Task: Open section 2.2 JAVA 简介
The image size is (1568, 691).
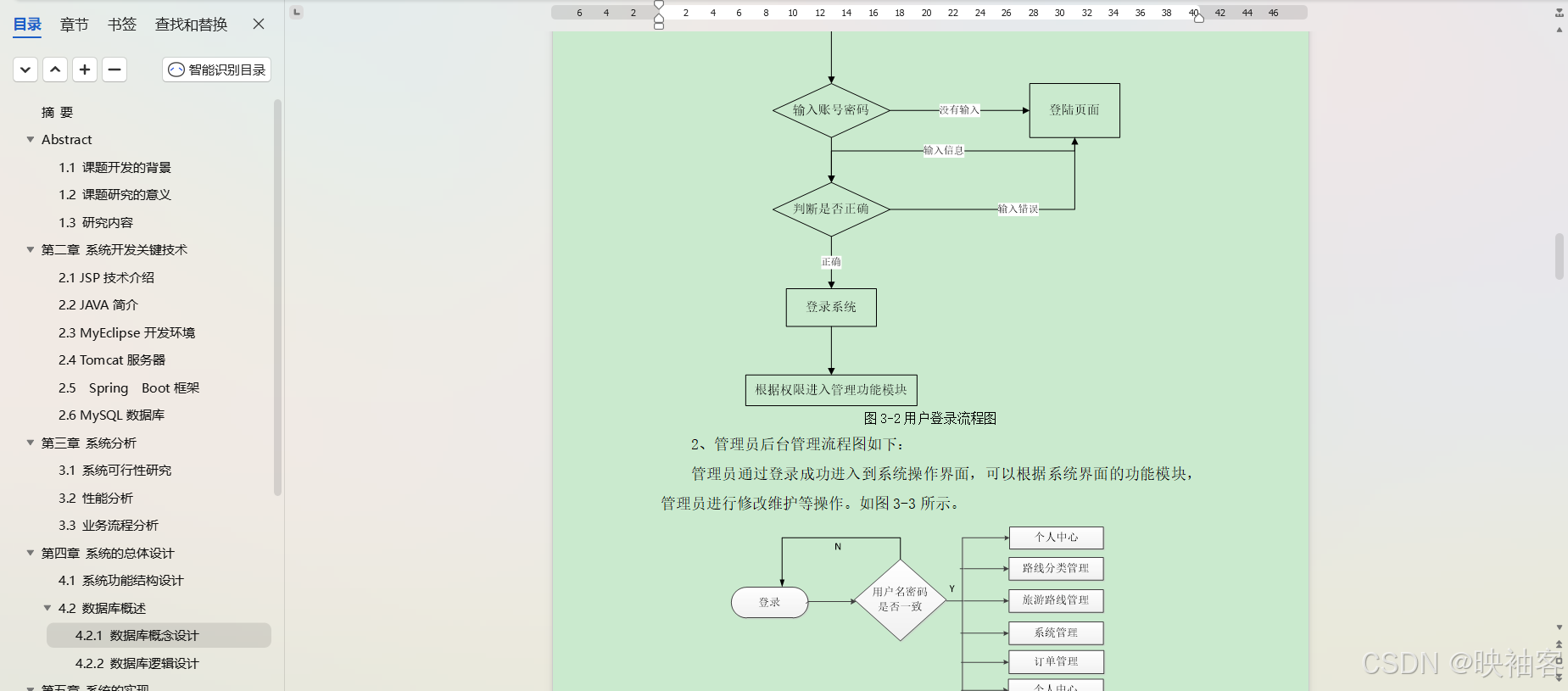Action: [98, 304]
